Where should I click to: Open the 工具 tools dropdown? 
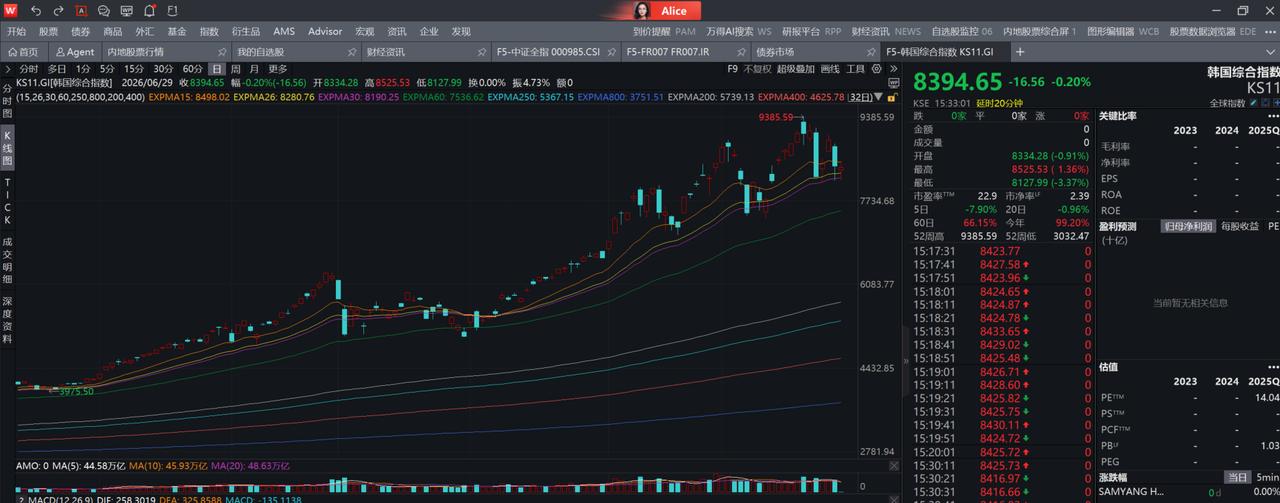(x=856, y=69)
